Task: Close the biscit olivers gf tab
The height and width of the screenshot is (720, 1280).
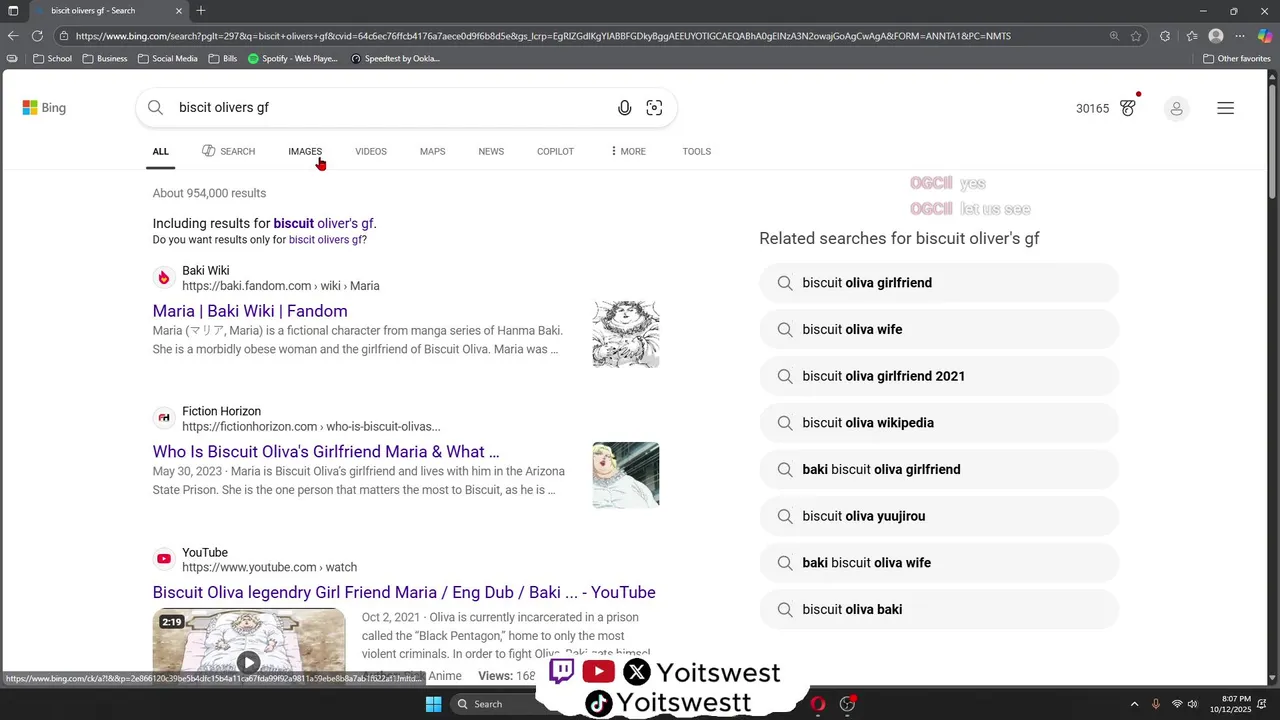Action: [179, 11]
